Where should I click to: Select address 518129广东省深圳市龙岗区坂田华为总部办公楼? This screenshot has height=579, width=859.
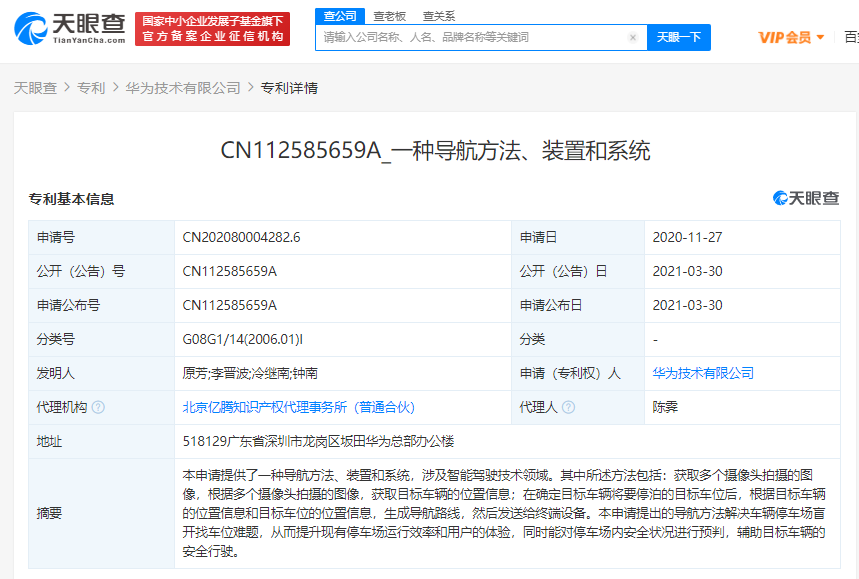click(x=318, y=441)
